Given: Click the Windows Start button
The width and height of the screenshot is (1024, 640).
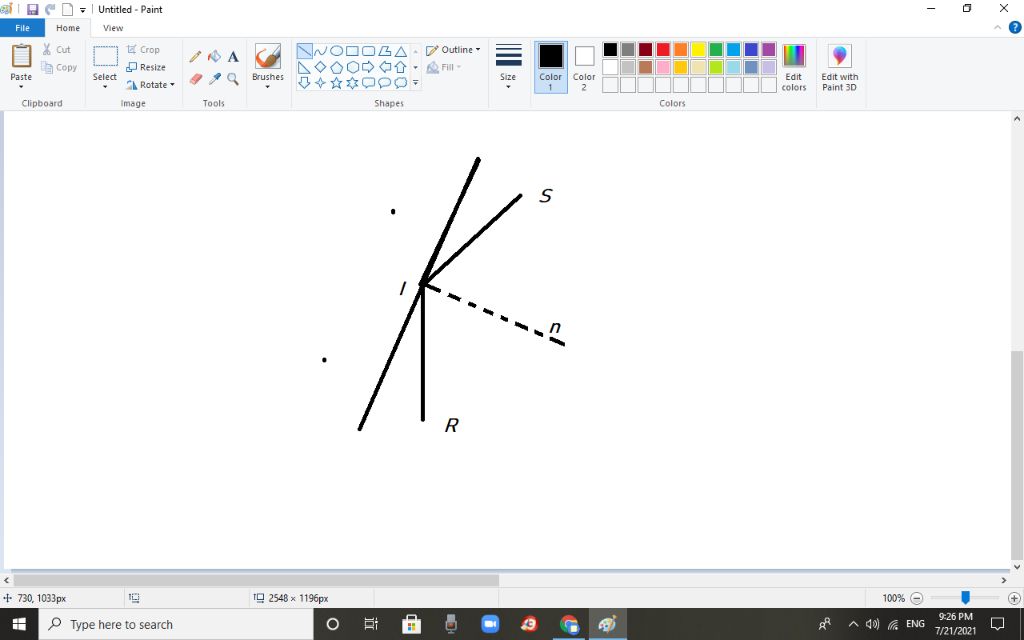Looking at the screenshot, I should (x=19, y=624).
